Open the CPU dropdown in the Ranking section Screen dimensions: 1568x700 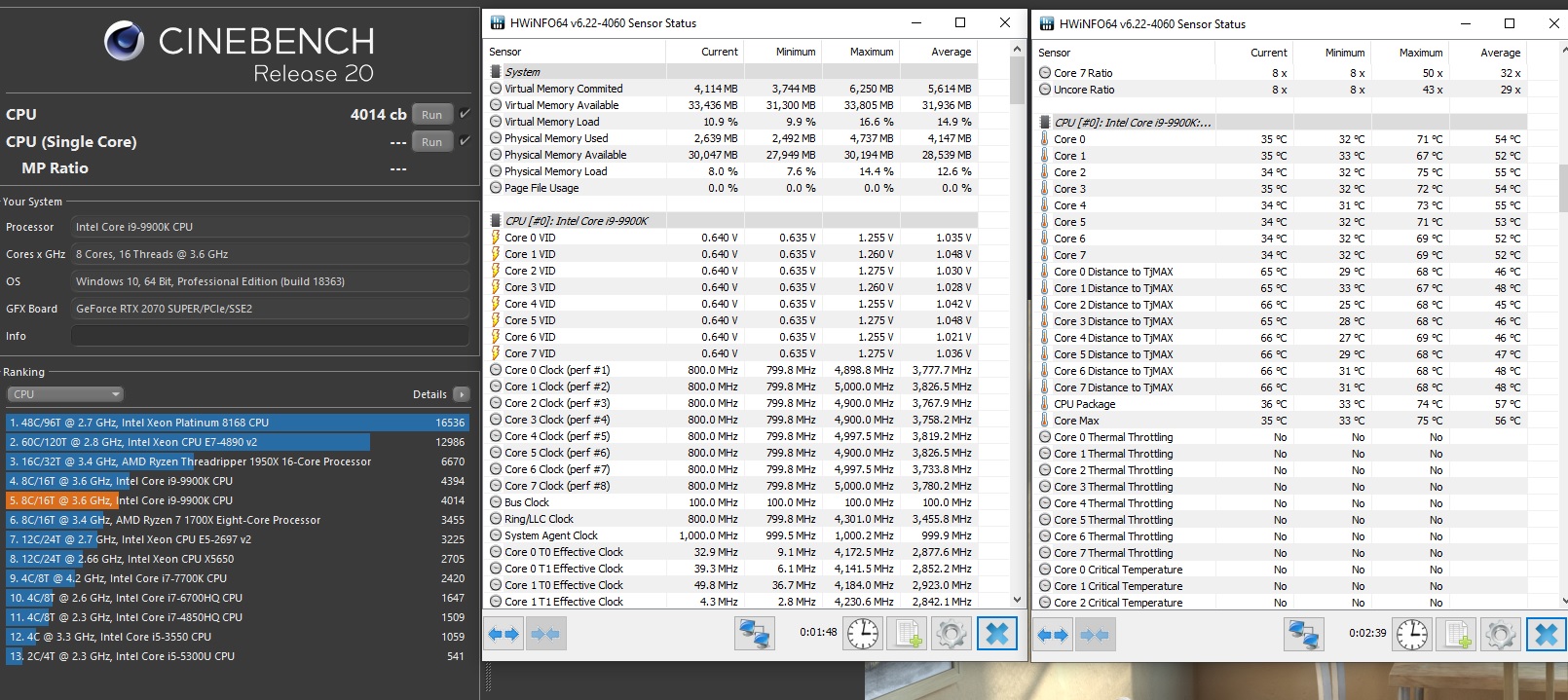(x=65, y=394)
